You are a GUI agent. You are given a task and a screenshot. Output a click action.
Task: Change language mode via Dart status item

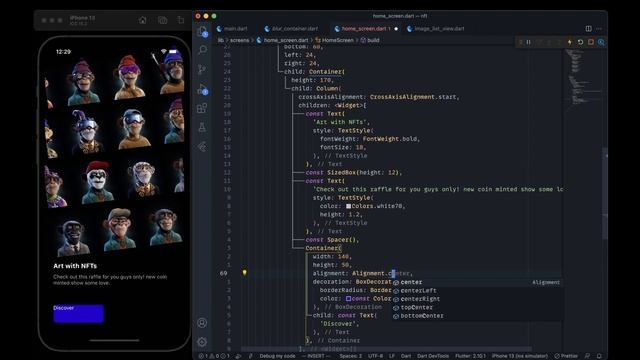pos(406,356)
